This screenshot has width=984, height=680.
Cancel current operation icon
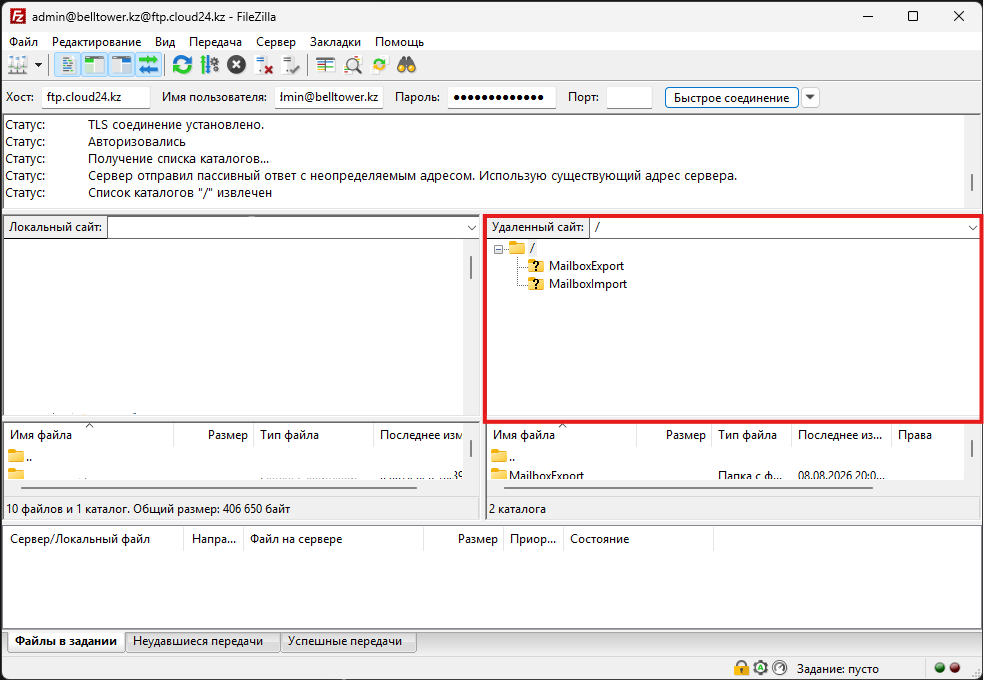(x=236, y=65)
